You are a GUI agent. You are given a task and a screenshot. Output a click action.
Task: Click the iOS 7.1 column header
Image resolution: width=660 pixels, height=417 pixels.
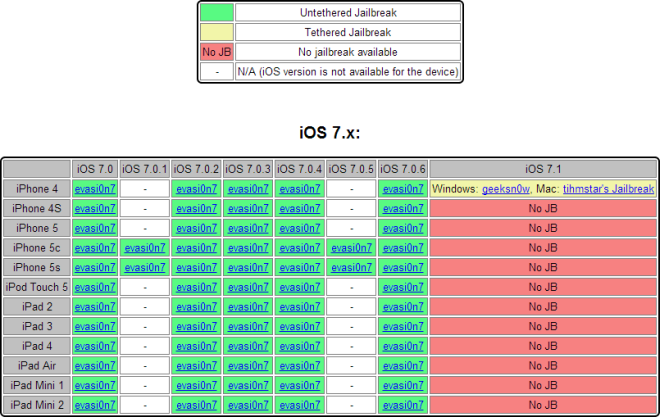coord(543,169)
